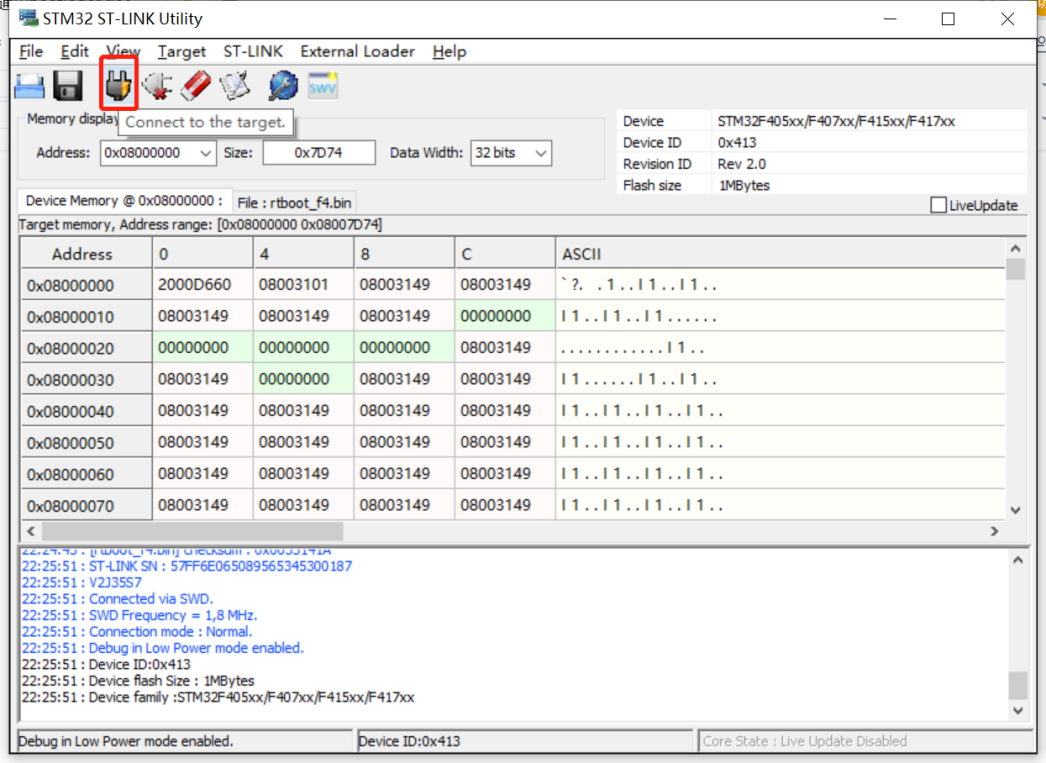Save memory using the floppy disk icon
The width and height of the screenshot is (1046, 763).
coord(66,85)
